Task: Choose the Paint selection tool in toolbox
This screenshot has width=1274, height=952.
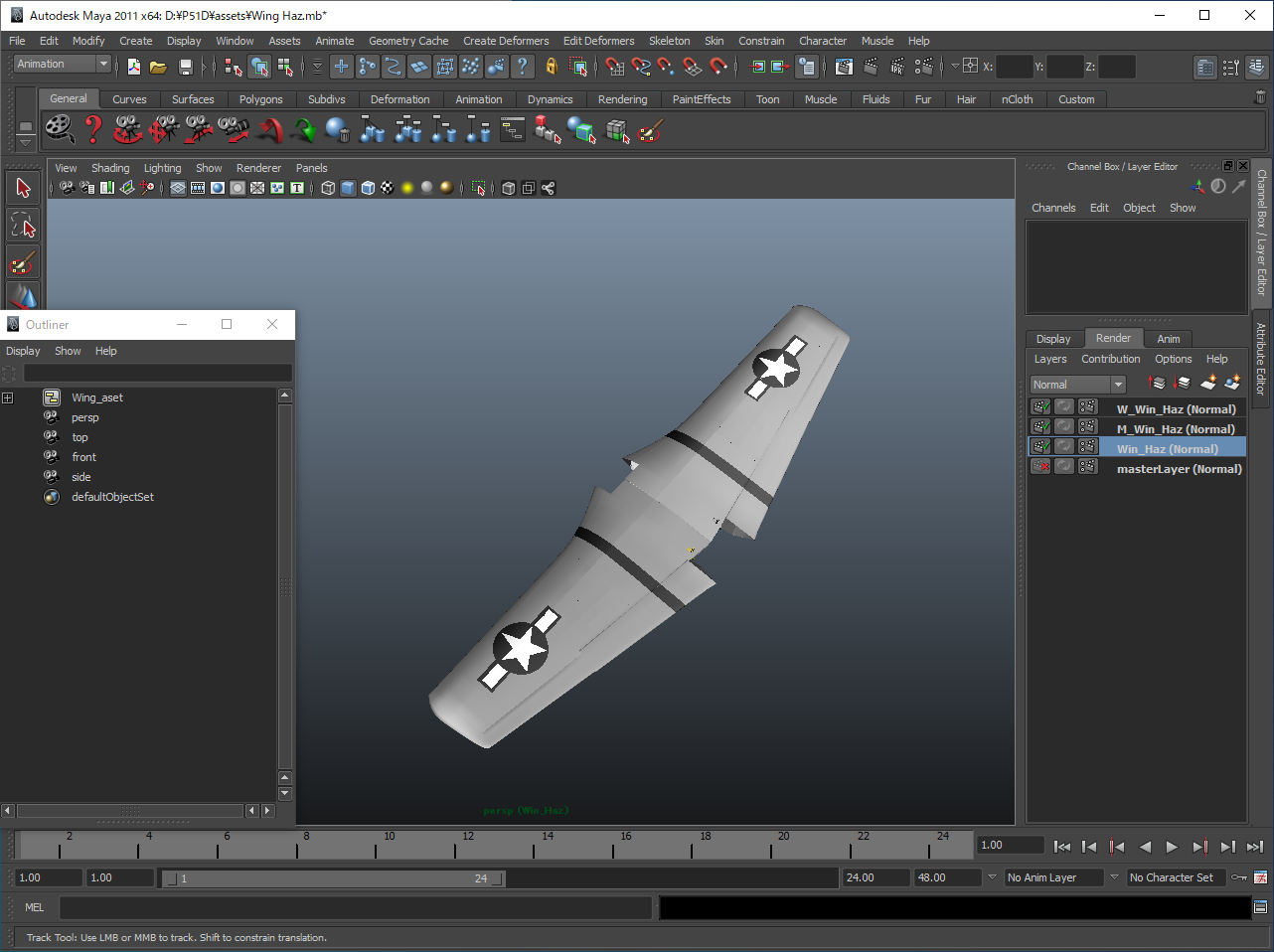Action: click(24, 262)
